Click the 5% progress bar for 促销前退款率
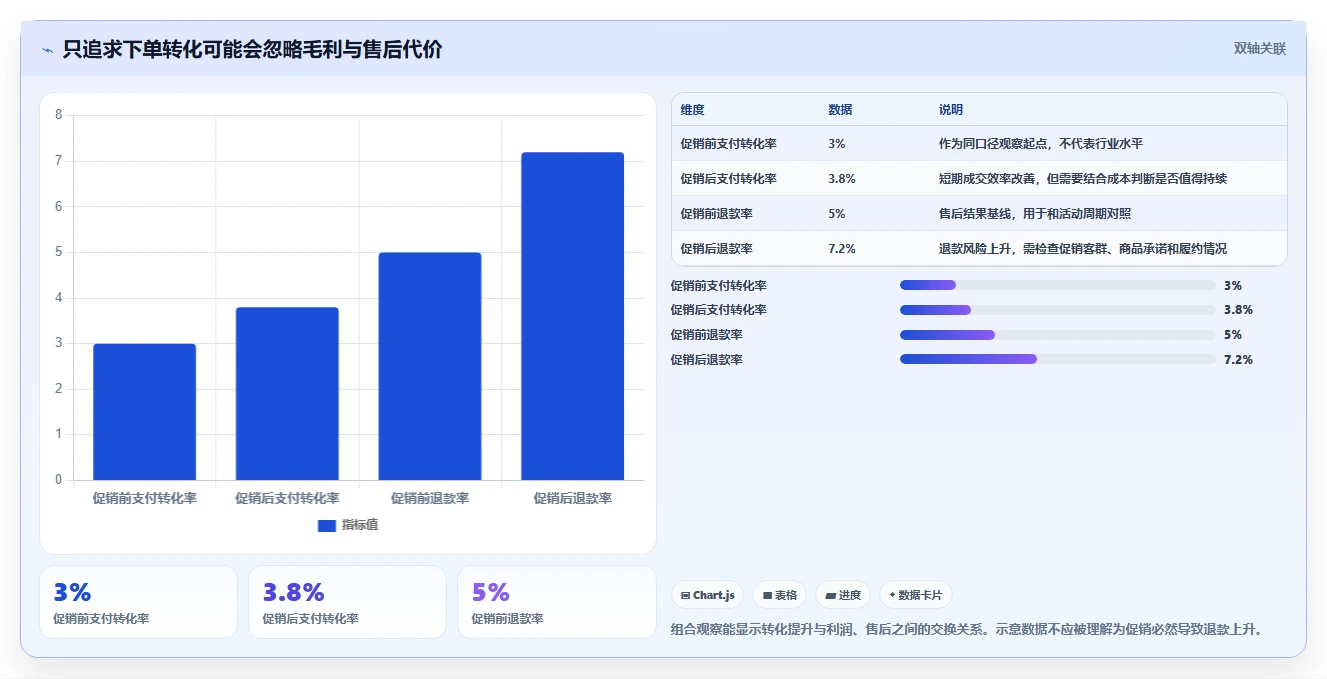This screenshot has height=679, width=1327. (1058, 335)
